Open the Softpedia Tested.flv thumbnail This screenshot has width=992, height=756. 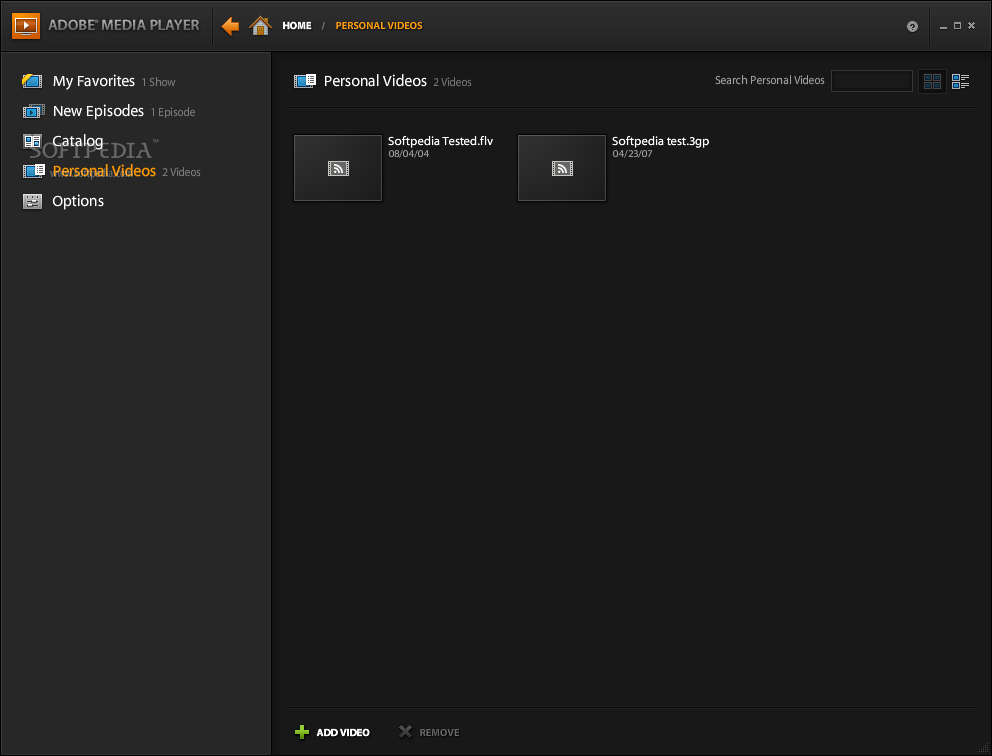338,168
